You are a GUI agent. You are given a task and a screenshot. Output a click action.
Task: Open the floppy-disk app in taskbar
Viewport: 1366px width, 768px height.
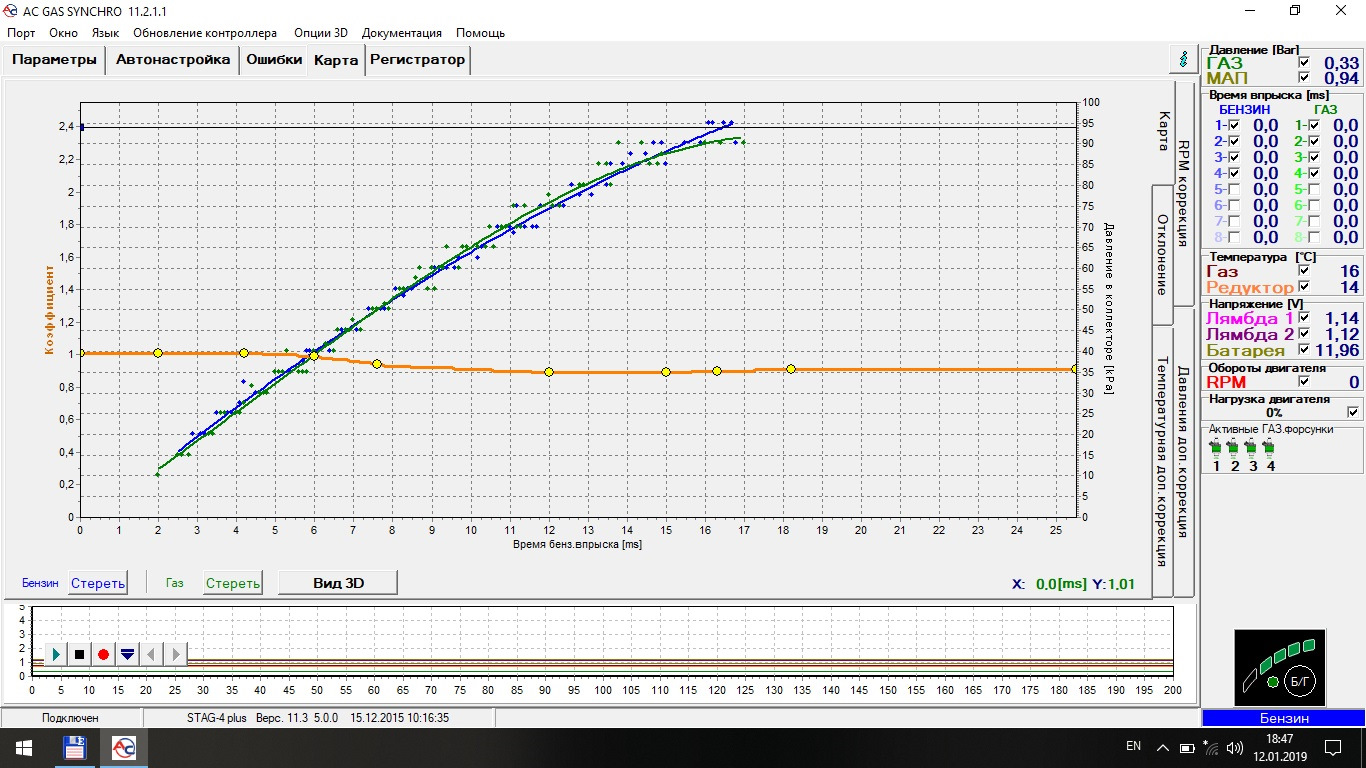(75, 748)
